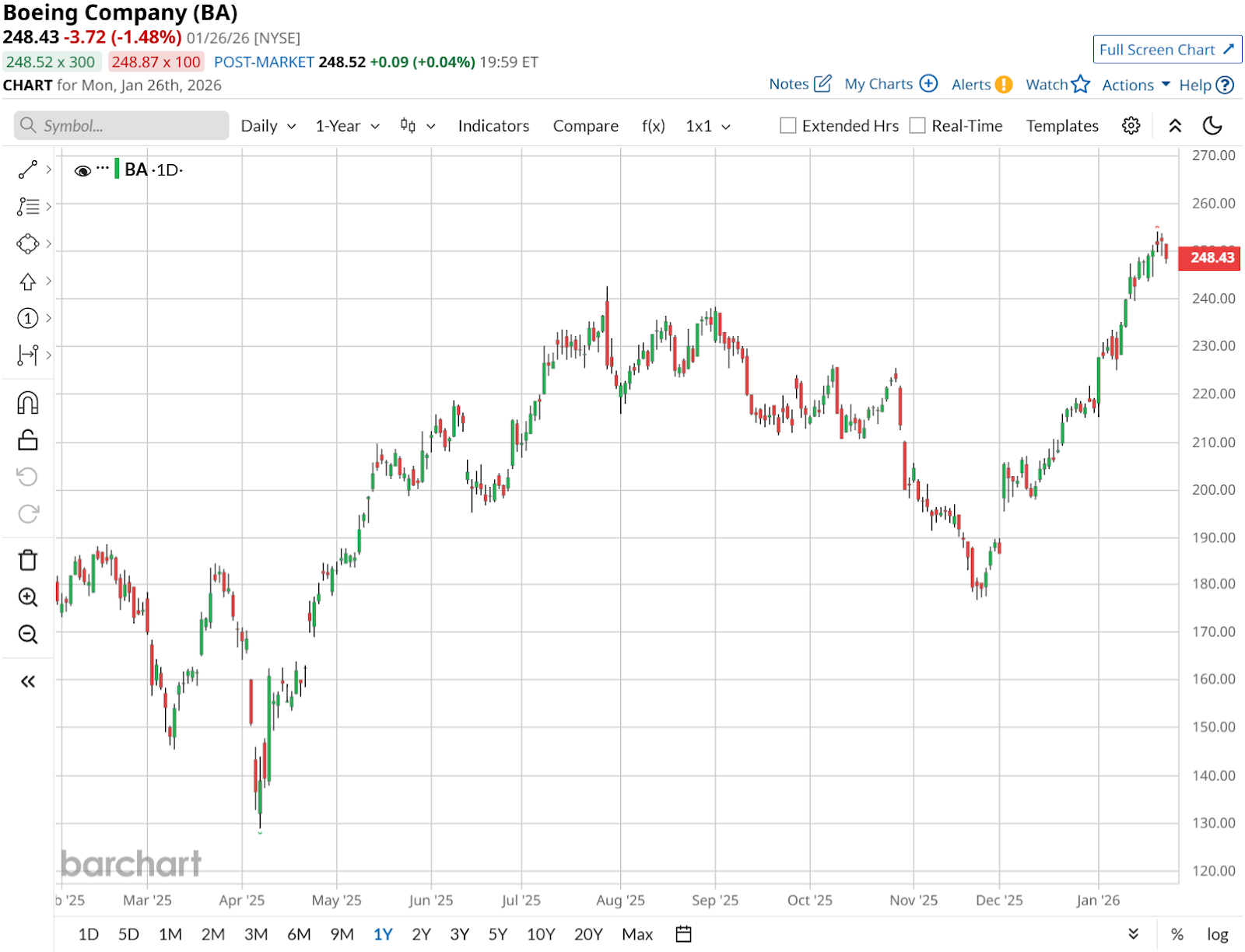This screenshot has width=1245, height=952.
Task: Select the Max time range
Action: click(637, 934)
